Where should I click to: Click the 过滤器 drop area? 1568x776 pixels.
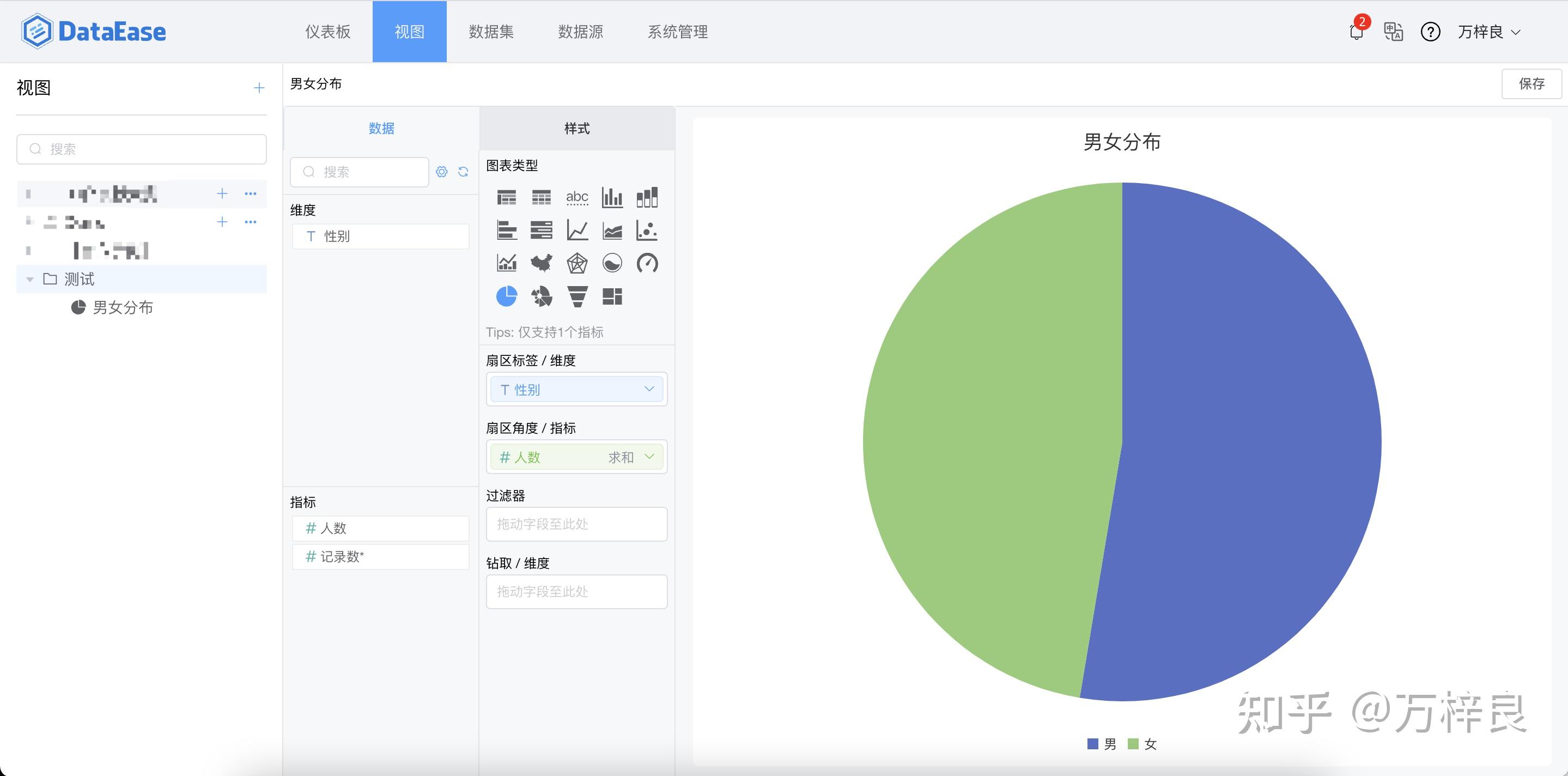point(577,524)
